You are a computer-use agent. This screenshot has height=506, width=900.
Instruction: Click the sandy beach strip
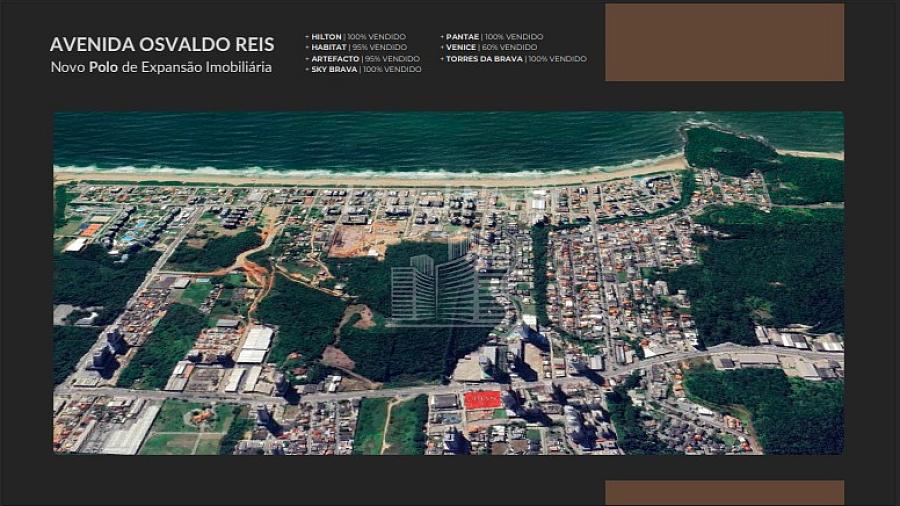pyautogui.click(x=400, y=178)
